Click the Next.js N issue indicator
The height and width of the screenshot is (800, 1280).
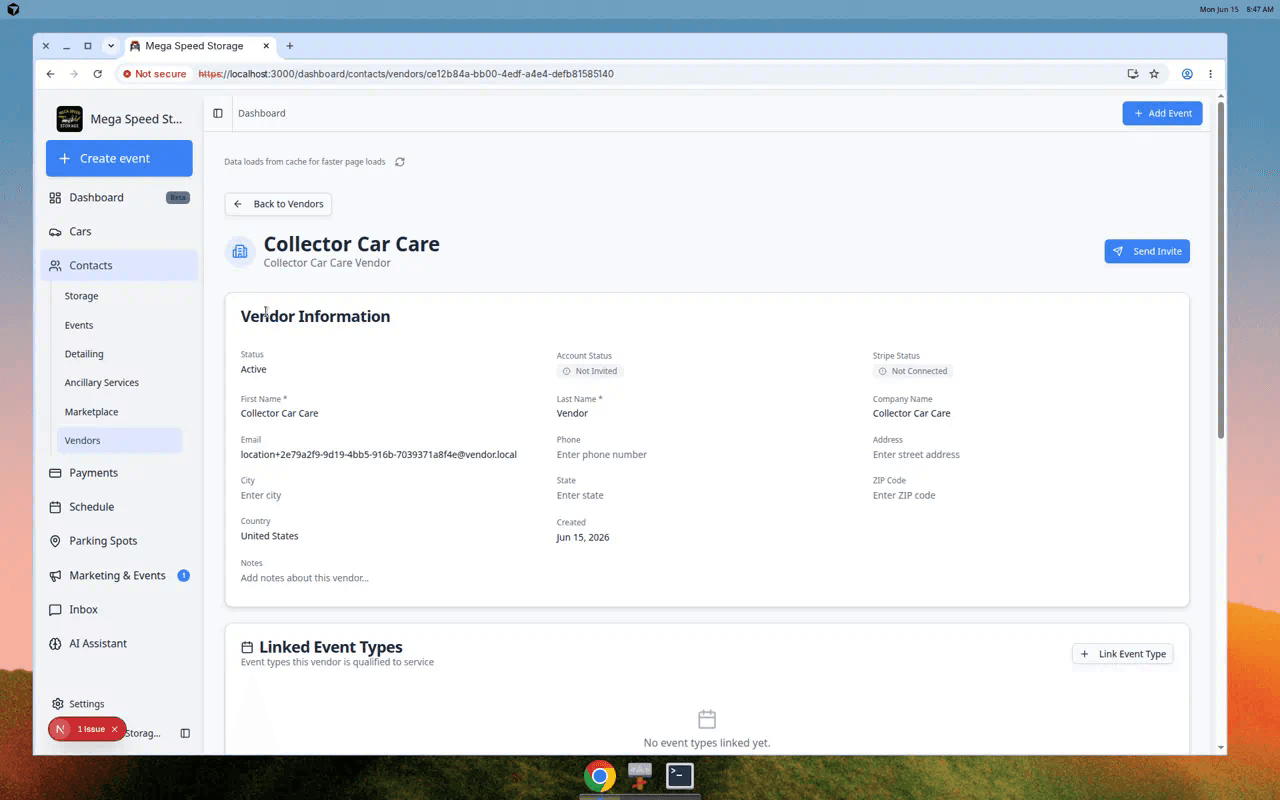point(61,729)
